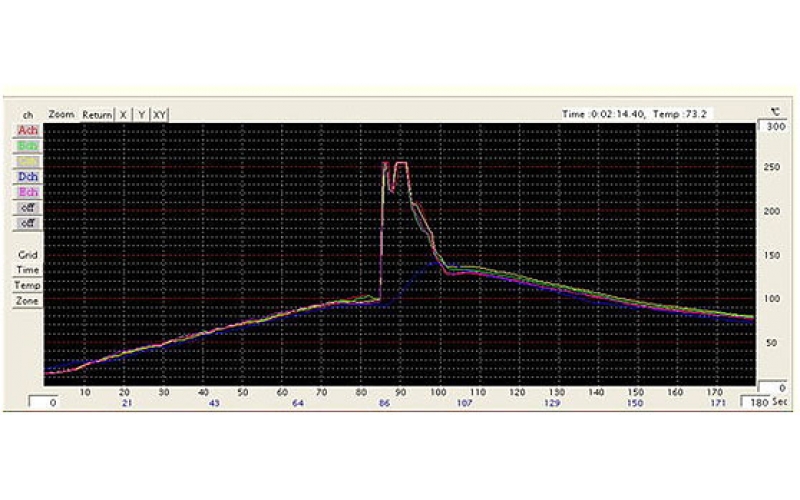Select the XY zoom mode

[x=159, y=115]
